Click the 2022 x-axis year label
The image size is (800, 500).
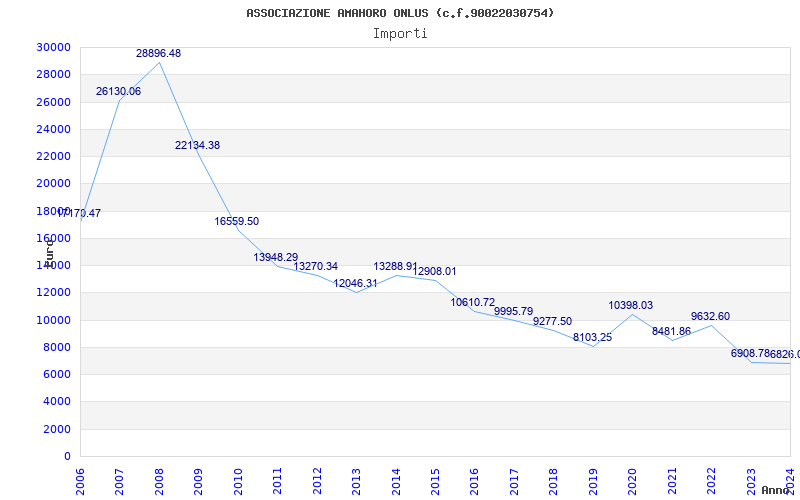point(711,481)
